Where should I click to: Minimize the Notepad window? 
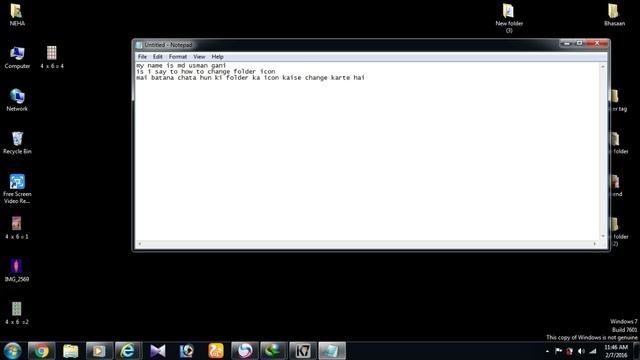coord(566,43)
